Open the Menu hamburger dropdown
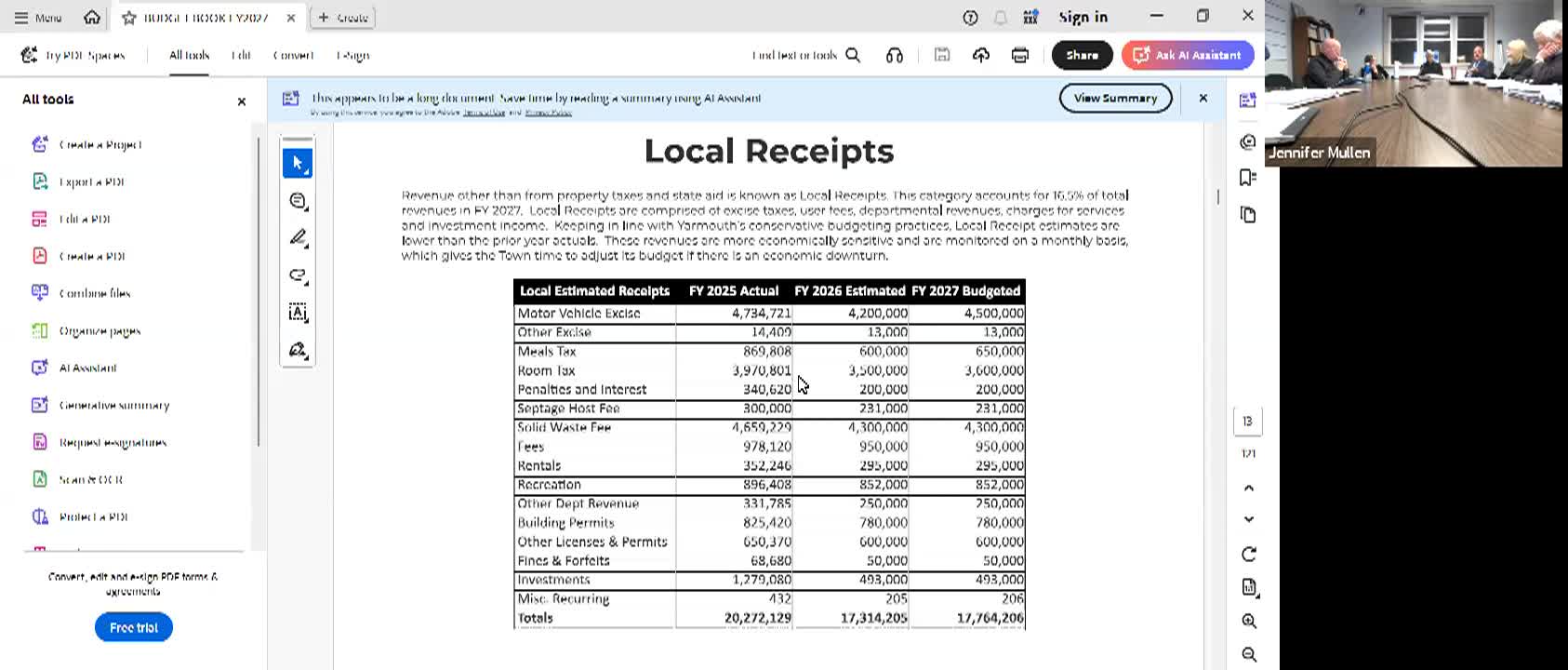 click(x=38, y=17)
